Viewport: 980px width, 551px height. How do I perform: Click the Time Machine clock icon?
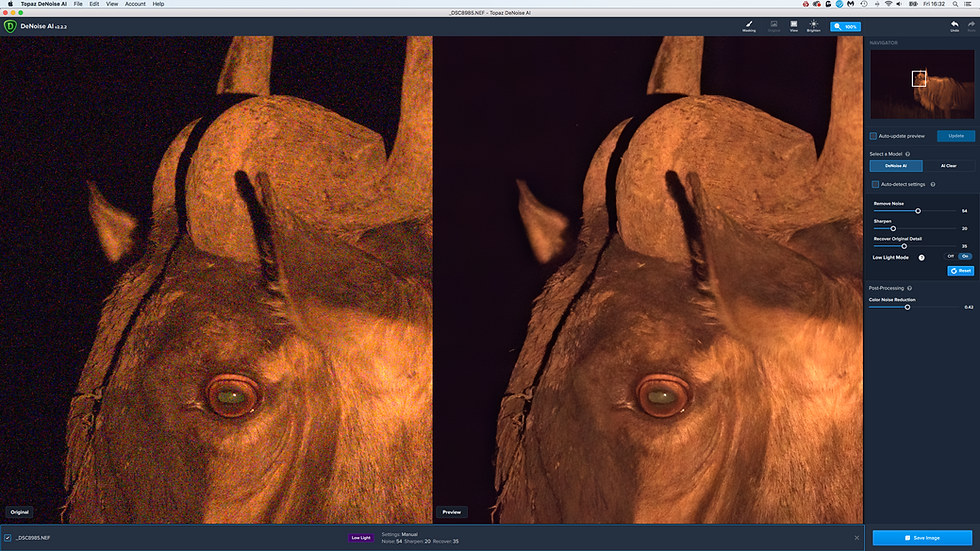point(864,4)
